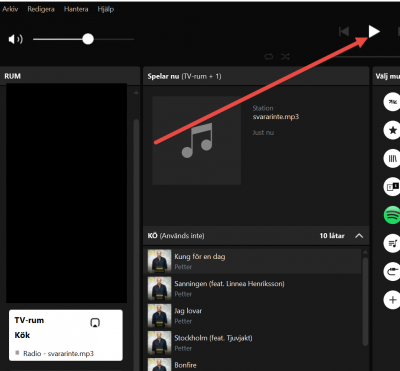400x371 pixels.
Task: Open the music library source icon
Action: (x=392, y=158)
